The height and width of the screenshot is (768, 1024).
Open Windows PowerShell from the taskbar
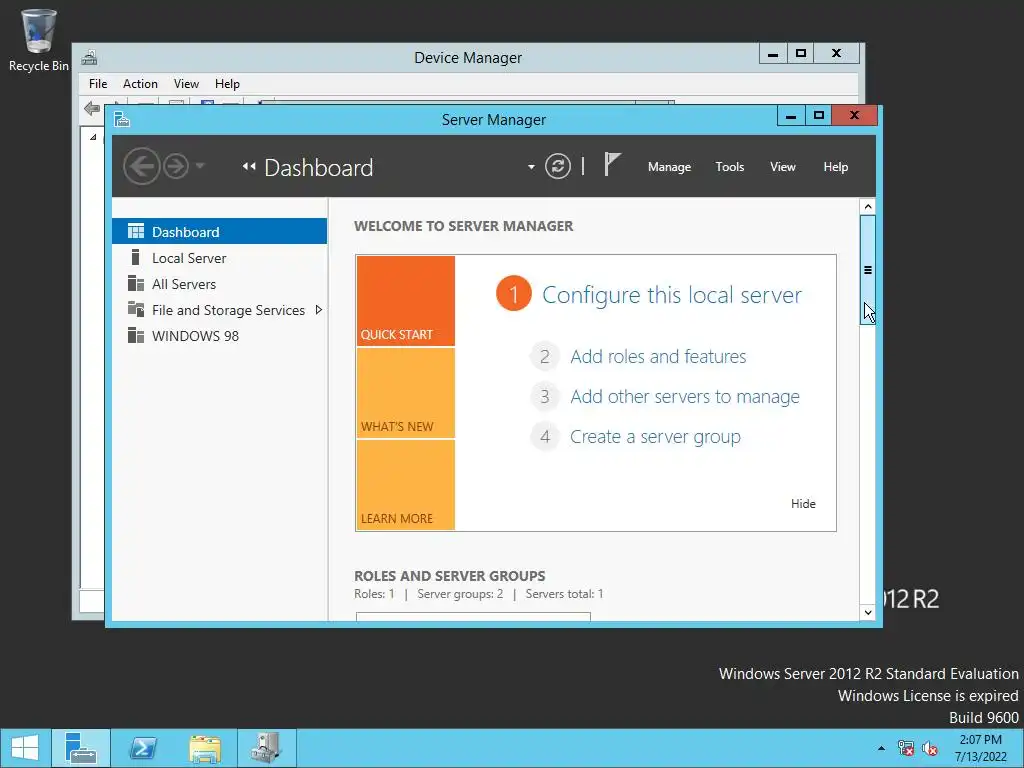pyautogui.click(x=143, y=748)
